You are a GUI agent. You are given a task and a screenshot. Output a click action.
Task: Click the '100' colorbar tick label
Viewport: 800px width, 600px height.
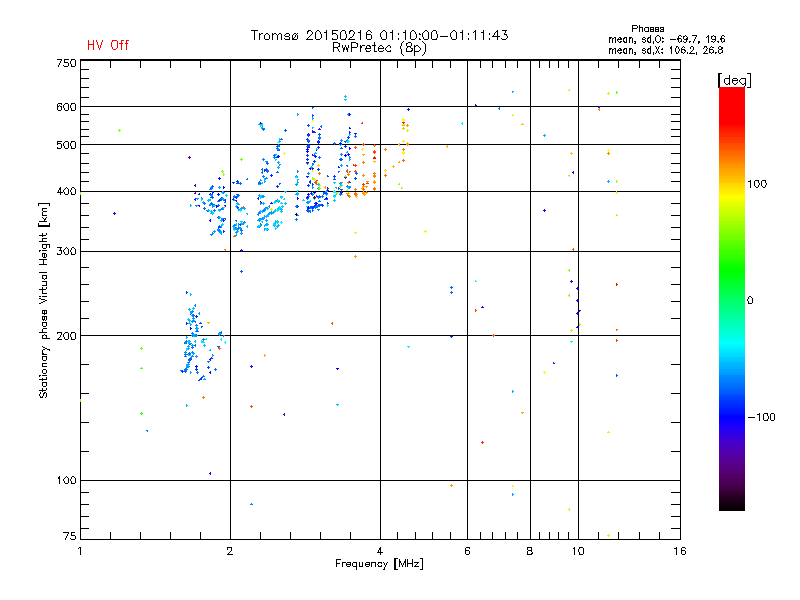point(757,184)
